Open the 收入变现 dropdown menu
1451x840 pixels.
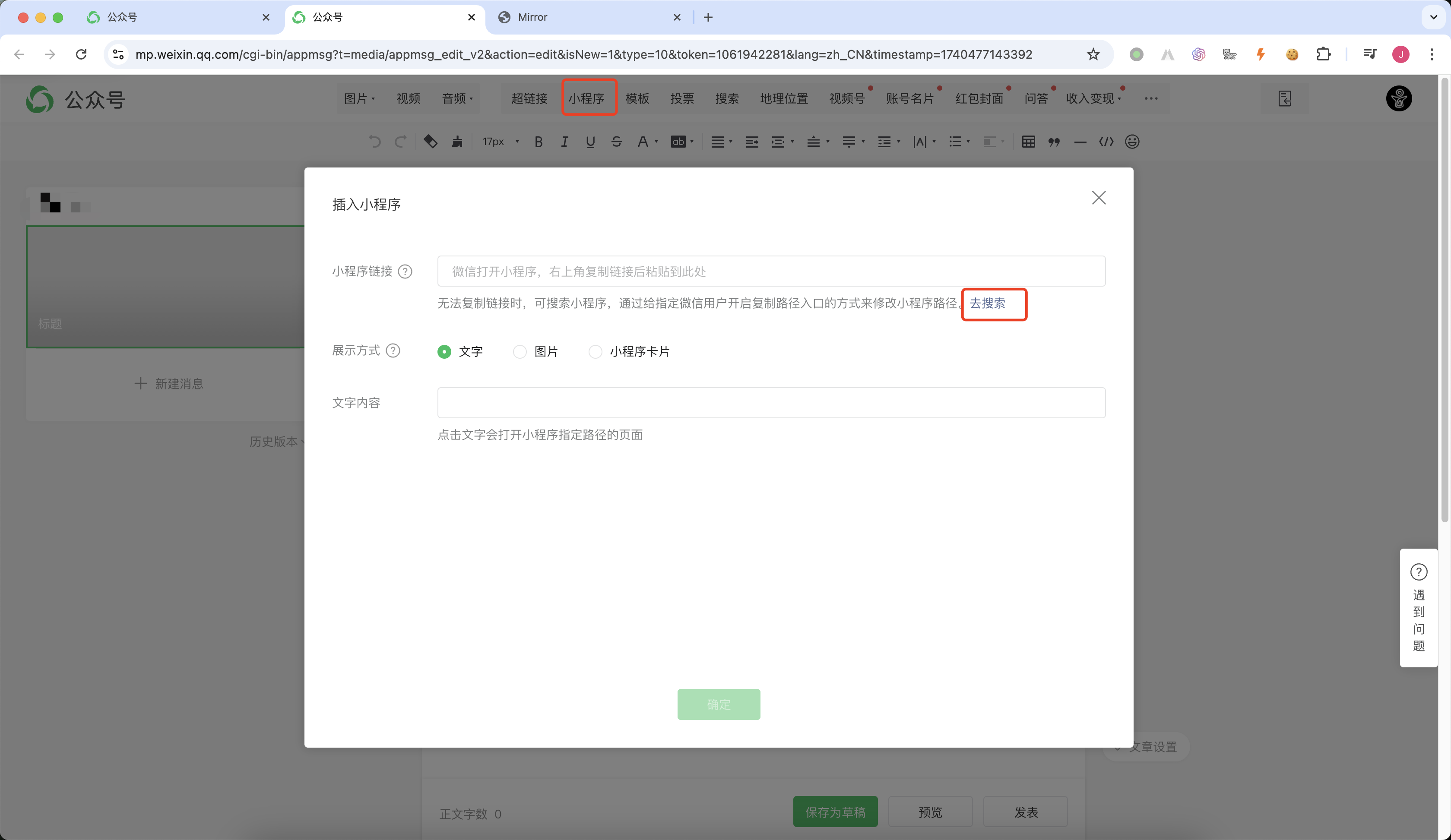point(1093,98)
